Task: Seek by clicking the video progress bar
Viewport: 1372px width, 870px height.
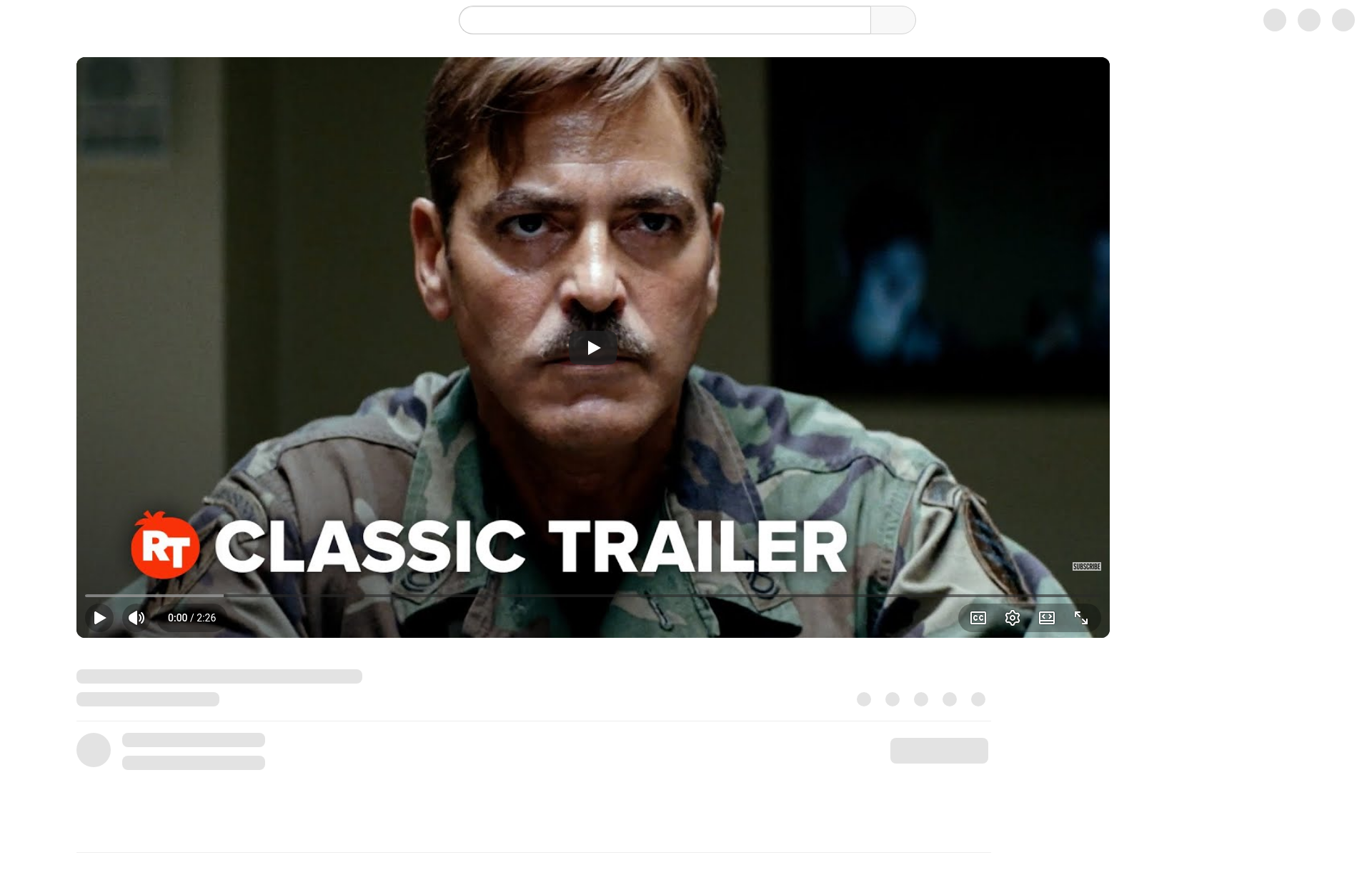Action: pyautogui.click(x=593, y=595)
